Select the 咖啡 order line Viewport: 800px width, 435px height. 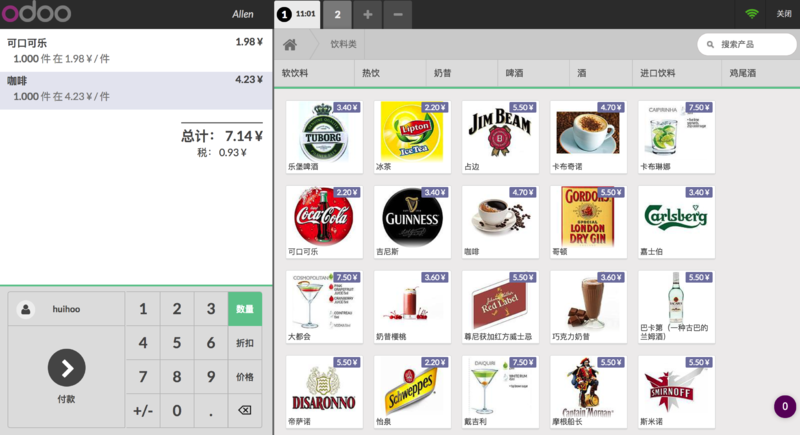[x=136, y=90]
